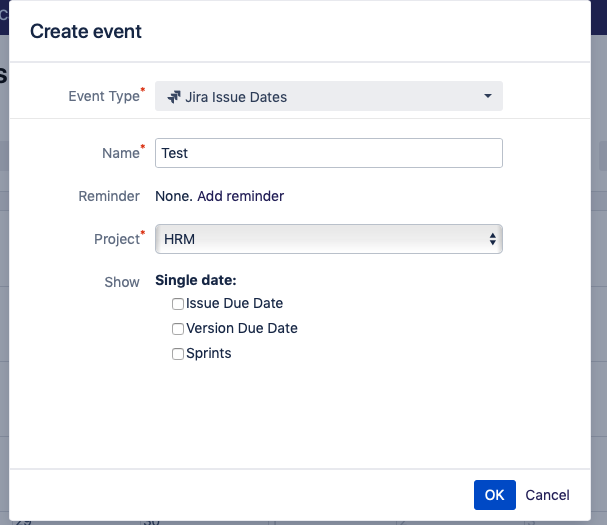The image size is (607, 525).
Task: Check the Version Due Date checkbox
Action: (178, 329)
